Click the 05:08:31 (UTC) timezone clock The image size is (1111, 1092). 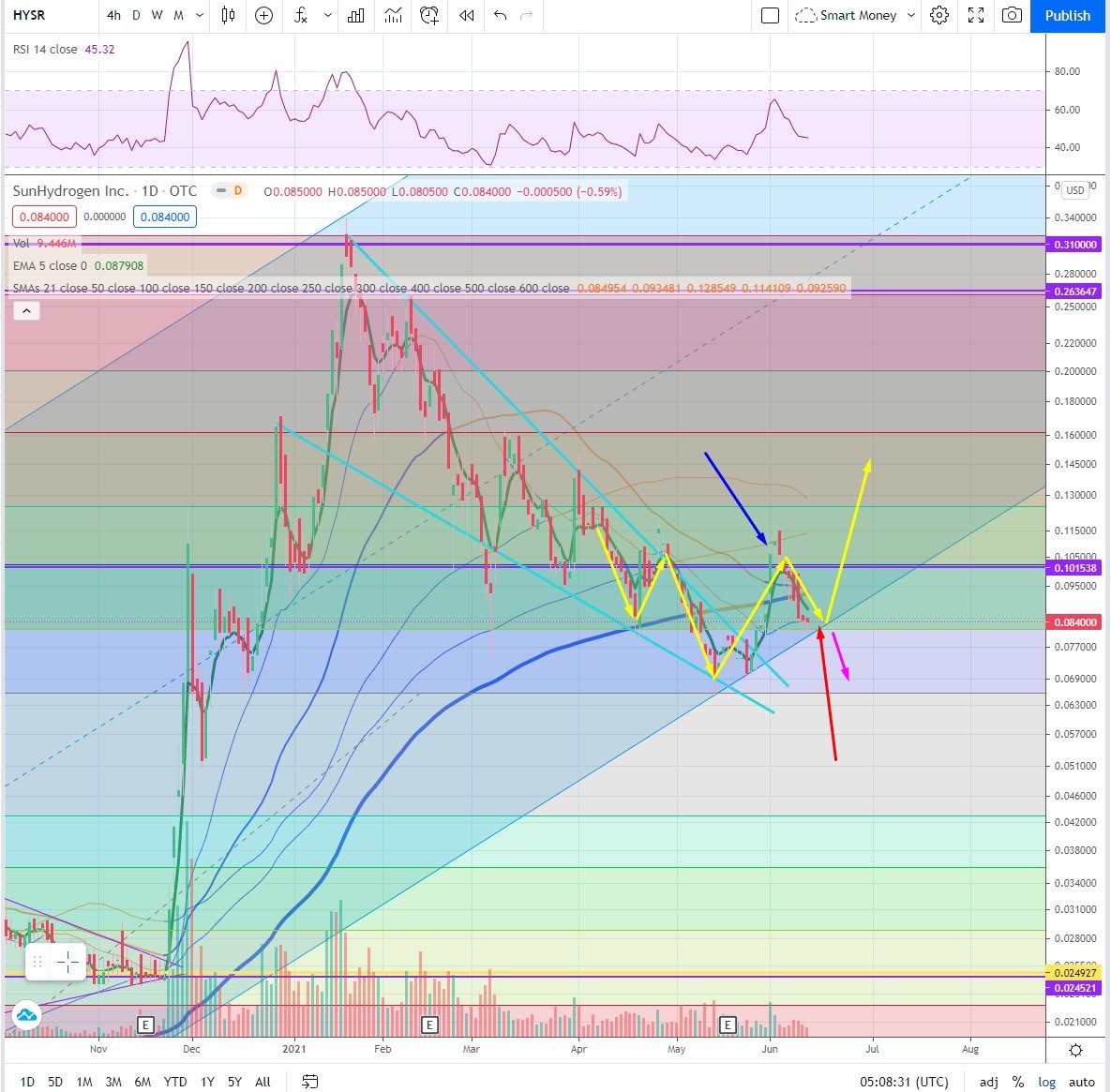point(904,1082)
